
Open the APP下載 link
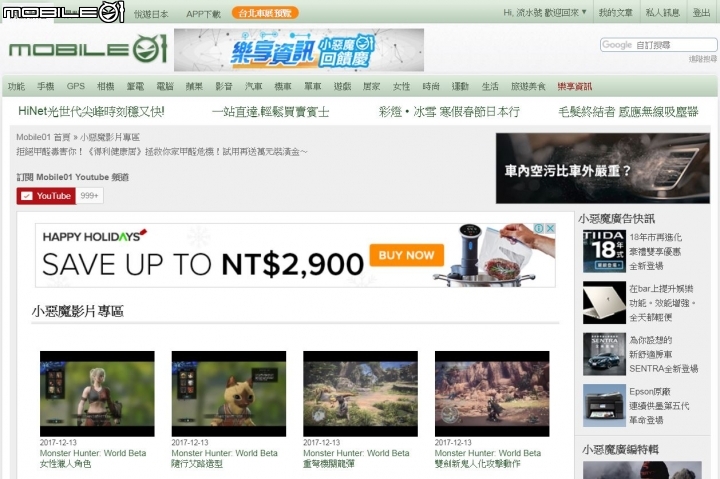[203, 14]
